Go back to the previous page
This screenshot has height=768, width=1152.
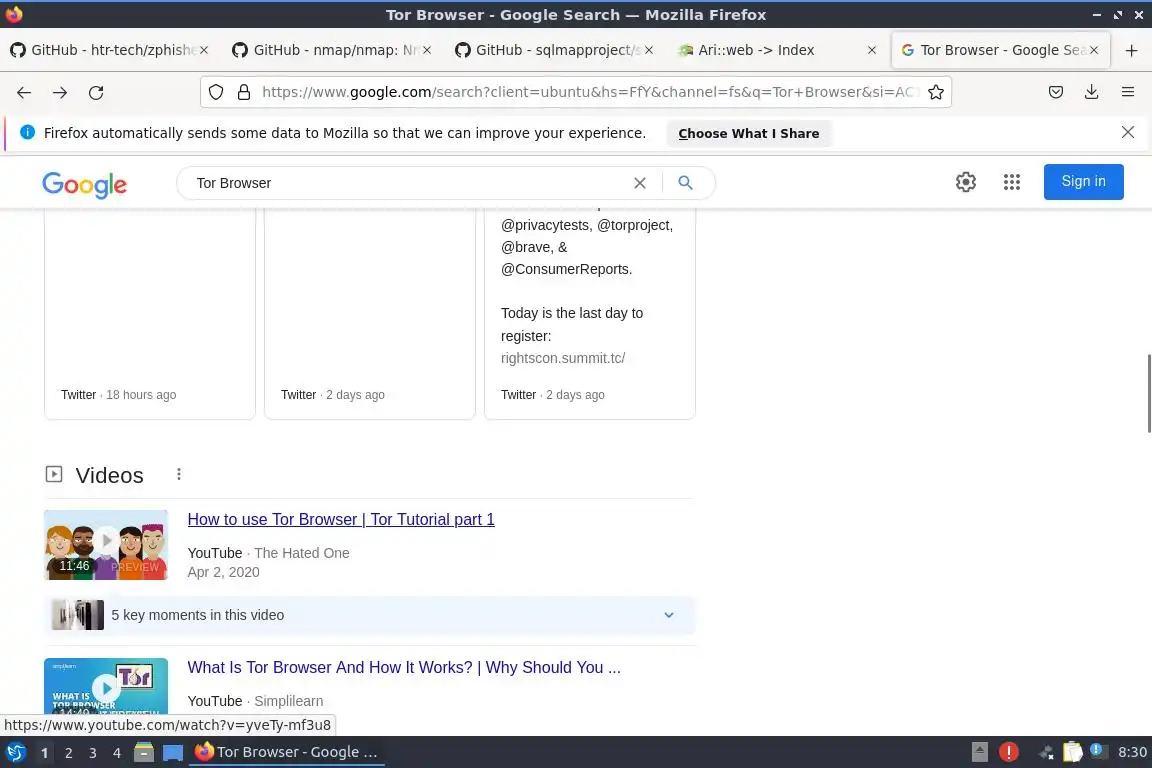click(24, 93)
